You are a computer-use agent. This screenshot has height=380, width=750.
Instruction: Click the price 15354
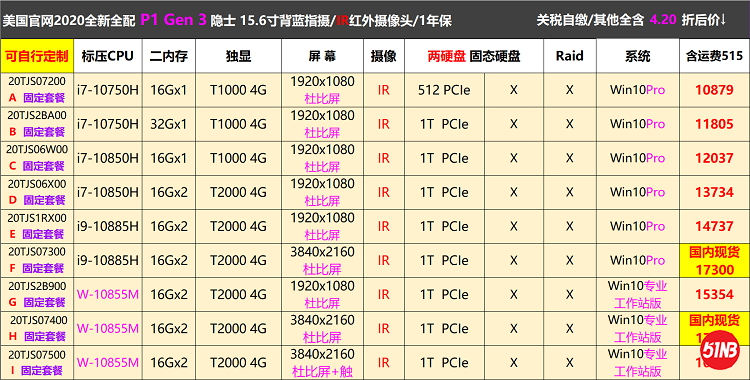tap(714, 295)
